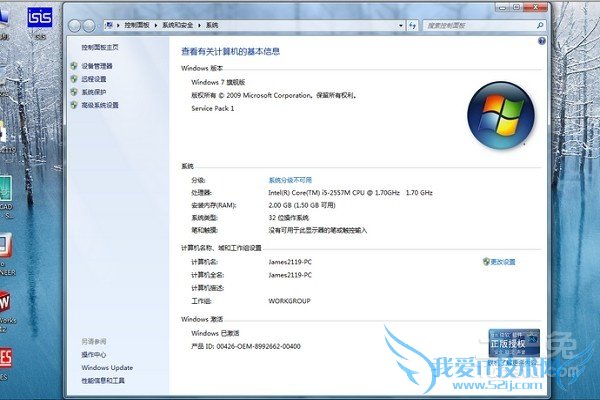Expand the arrow after 控制面板 breadcrumb
Image resolution: width=600 pixels, height=400 pixels.
(x=156, y=25)
